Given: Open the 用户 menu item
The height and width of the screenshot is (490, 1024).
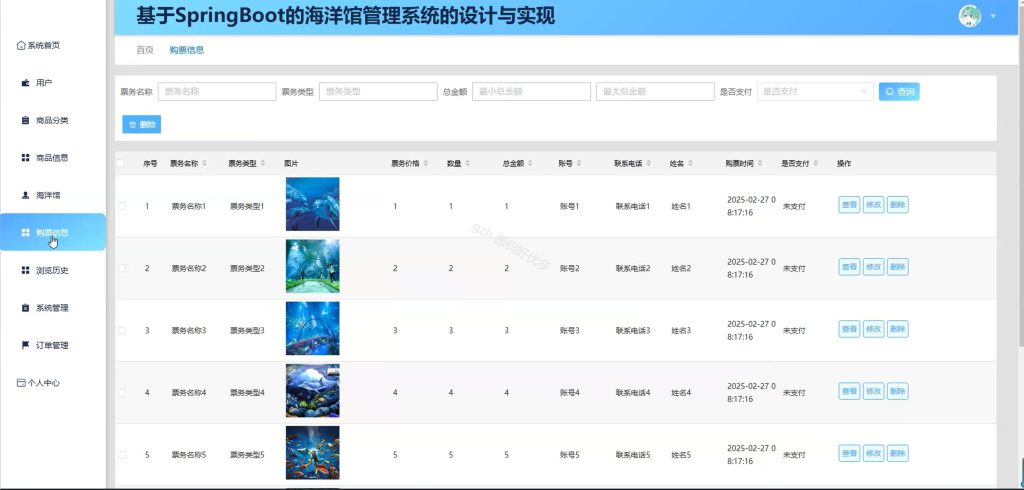Looking at the screenshot, I should click(53, 83).
